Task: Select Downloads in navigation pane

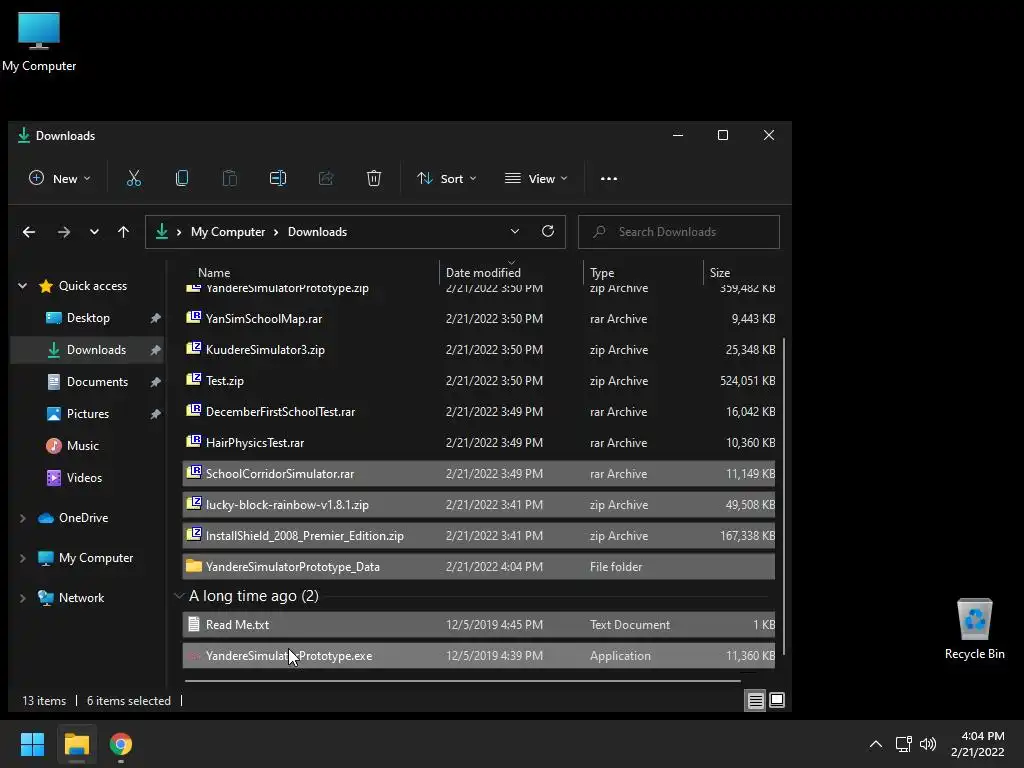Action: [88, 350]
